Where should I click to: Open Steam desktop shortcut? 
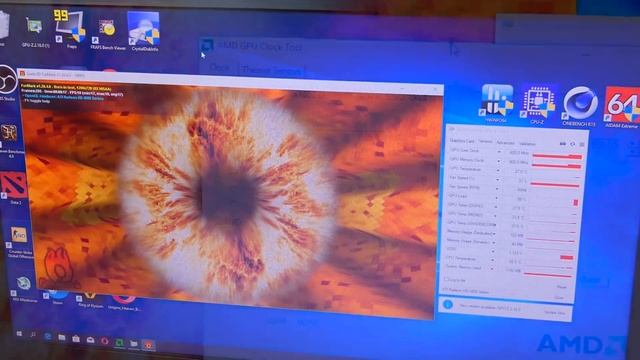[57, 297]
